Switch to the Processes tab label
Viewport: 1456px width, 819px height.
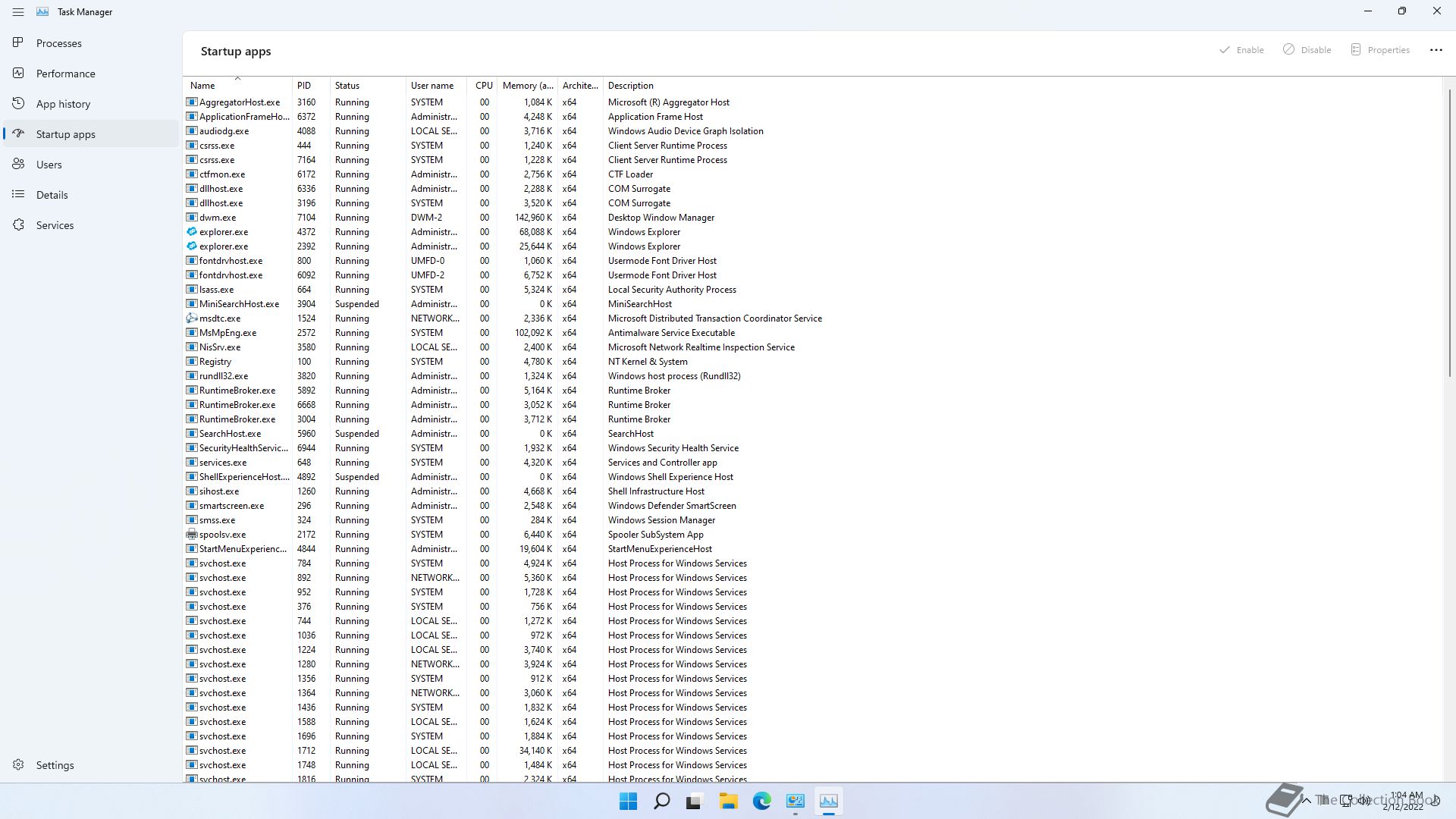[x=59, y=43]
